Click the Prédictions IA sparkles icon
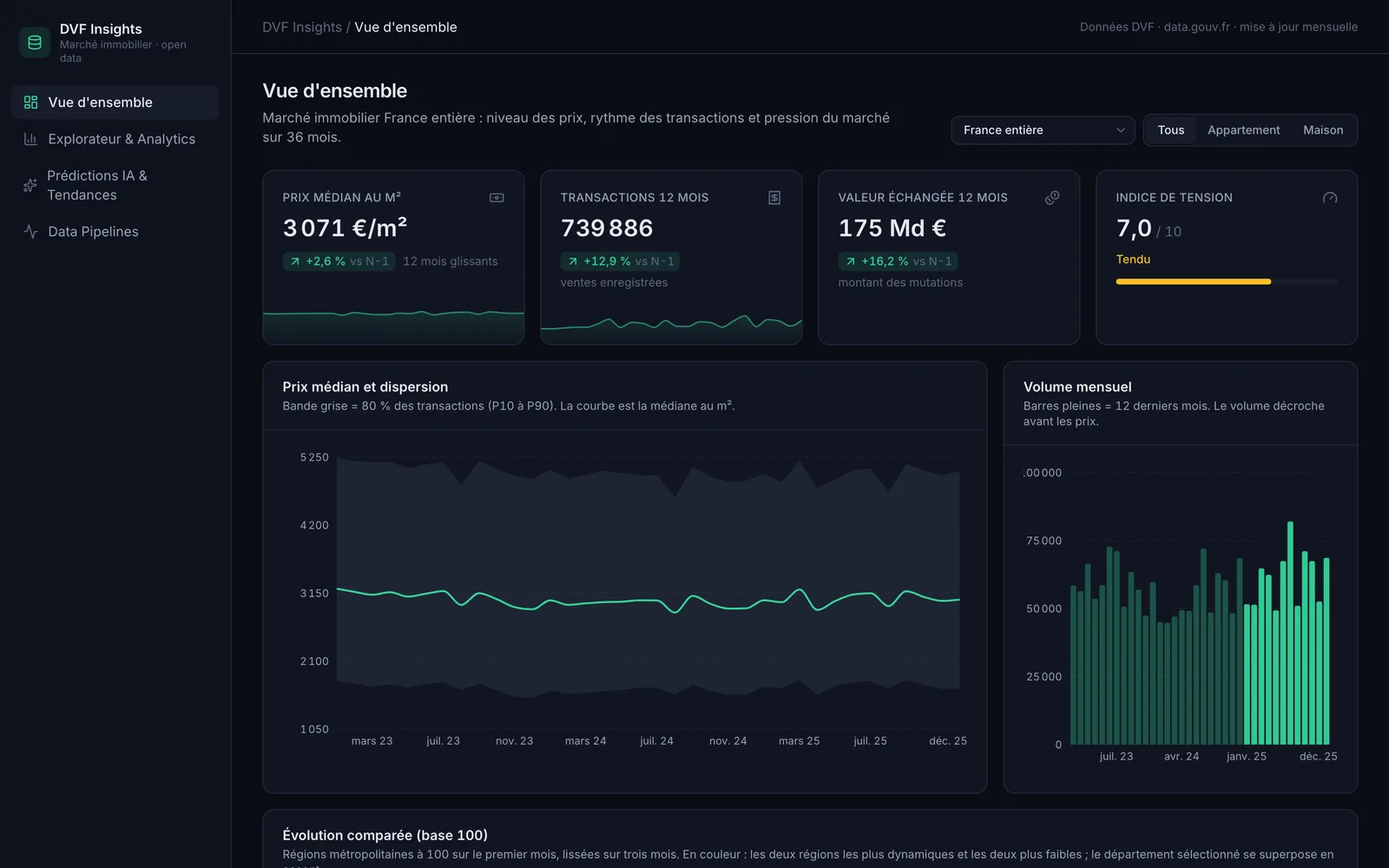The height and width of the screenshot is (868, 1389). click(x=30, y=185)
